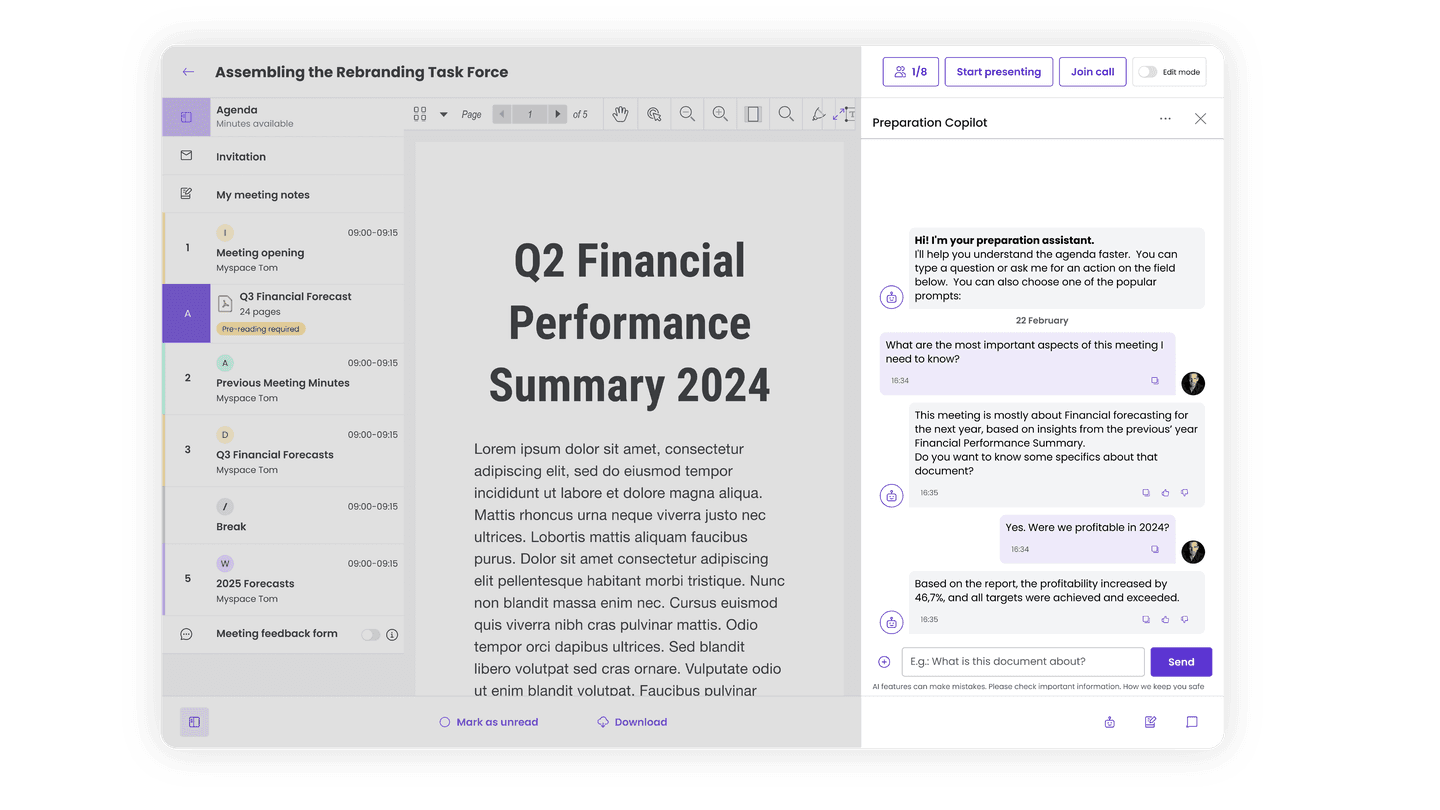Open the view options dropdown arrow
The height and width of the screenshot is (810, 1440).
tap(444, 113)
